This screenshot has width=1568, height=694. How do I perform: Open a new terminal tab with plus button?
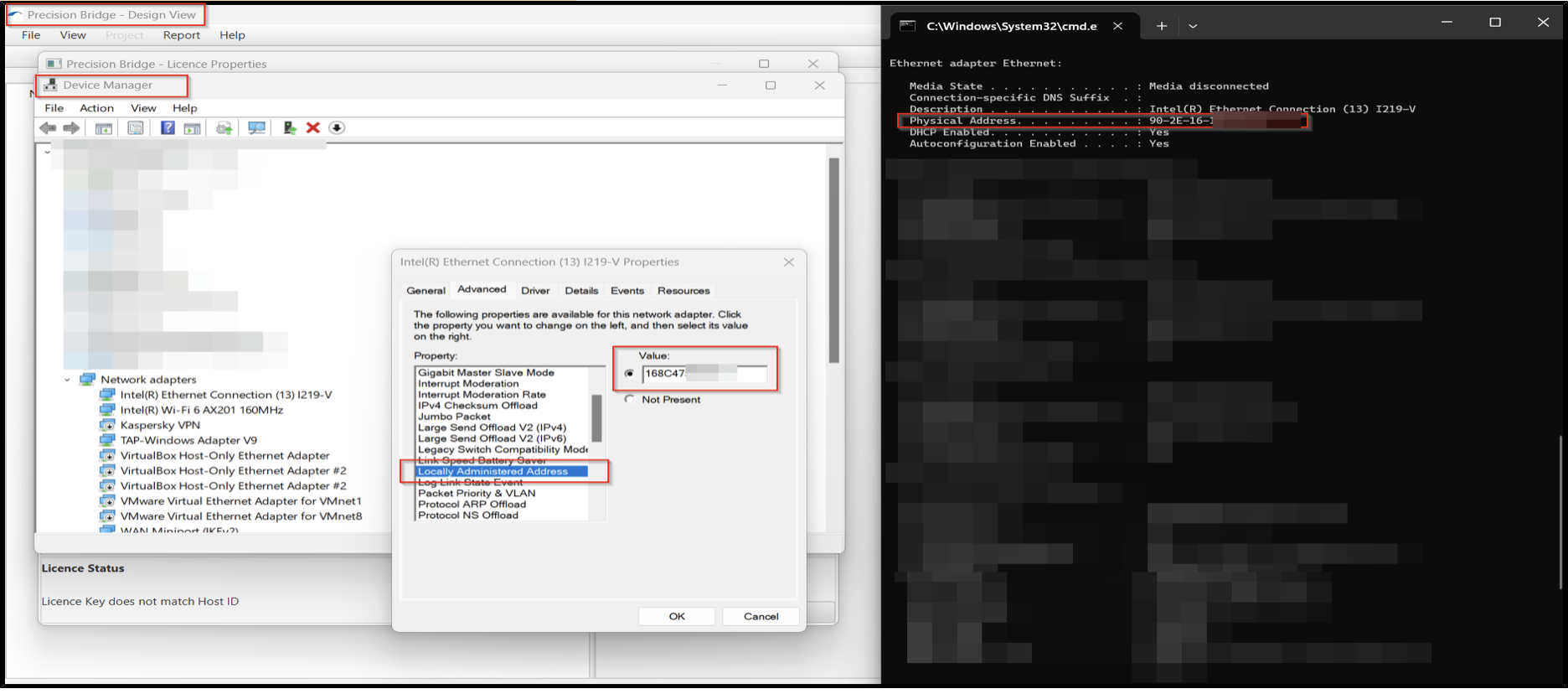1162,26
